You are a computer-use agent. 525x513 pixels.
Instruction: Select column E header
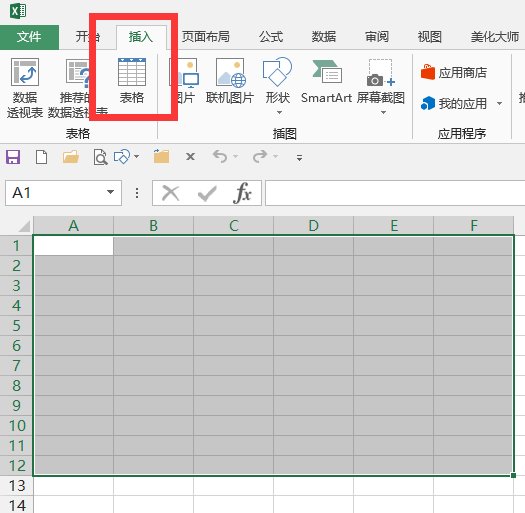[393, 225]
